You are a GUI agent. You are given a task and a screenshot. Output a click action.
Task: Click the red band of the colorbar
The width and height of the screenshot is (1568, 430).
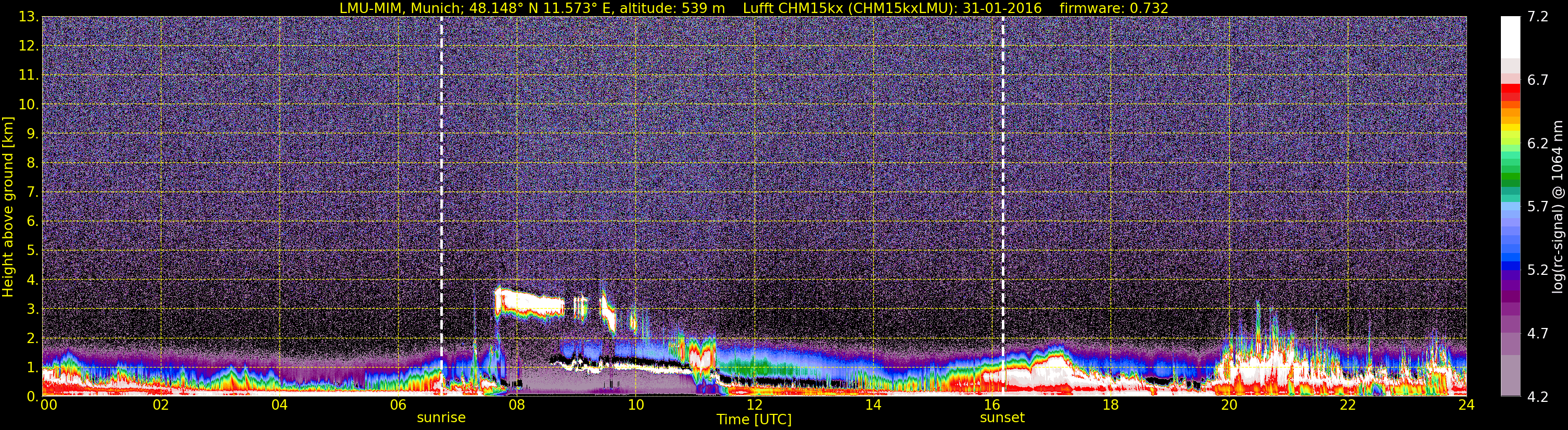point(1510,90)
